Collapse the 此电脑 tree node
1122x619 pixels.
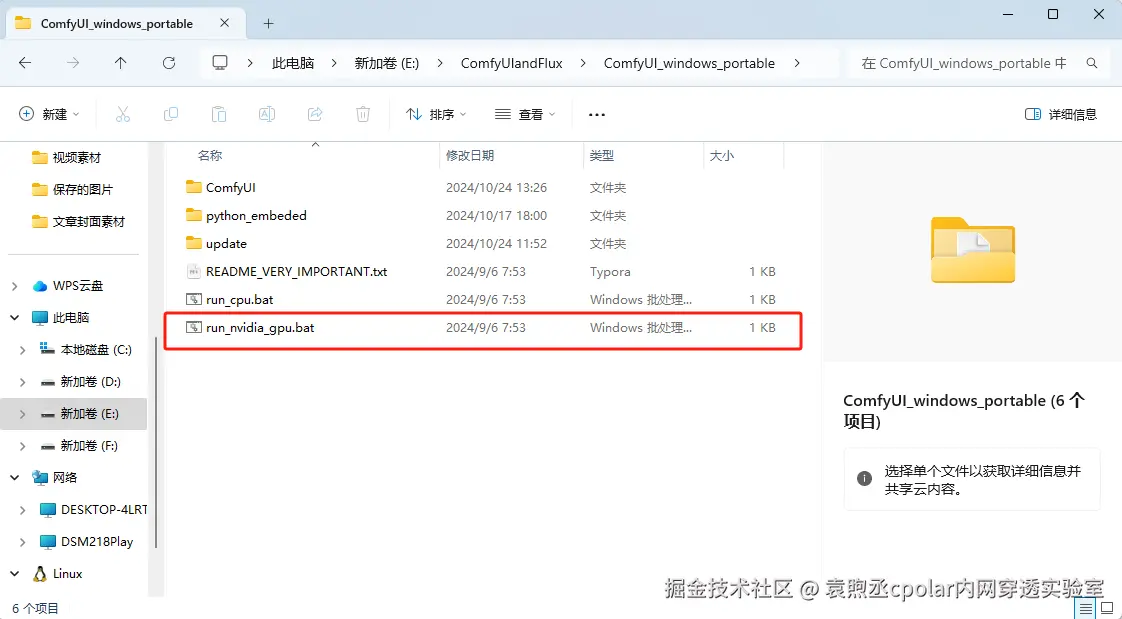15,318
